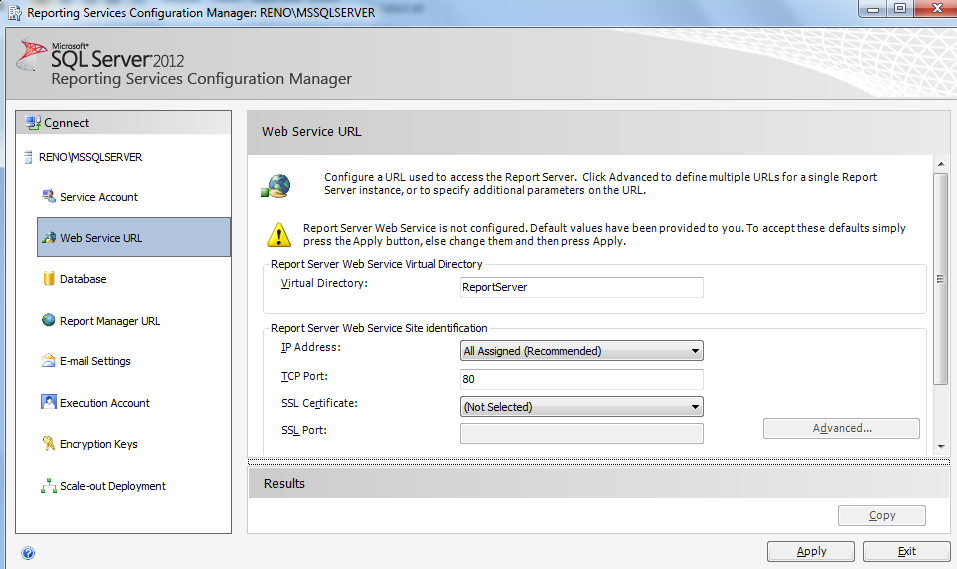
Task: Click the Report Manager URL globe icon
Action: [49, 320]
